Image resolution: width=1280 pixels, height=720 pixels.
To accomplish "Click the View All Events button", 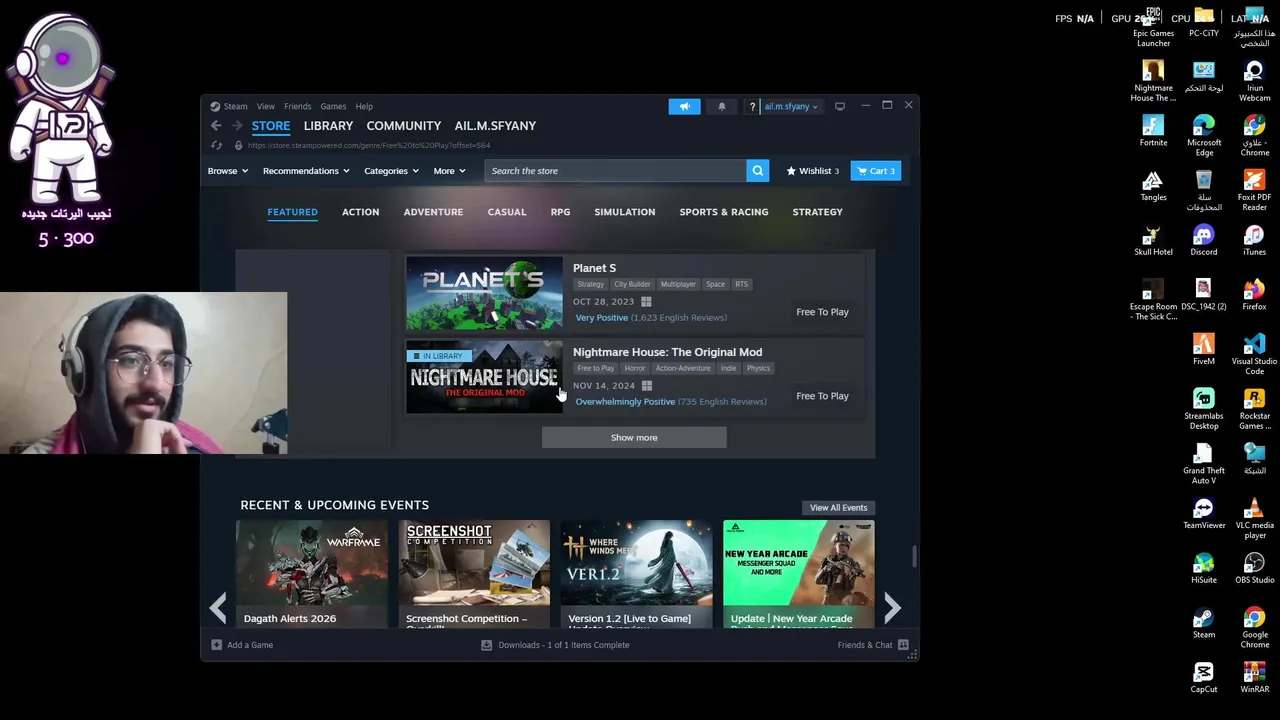I will tap(838, 508).
